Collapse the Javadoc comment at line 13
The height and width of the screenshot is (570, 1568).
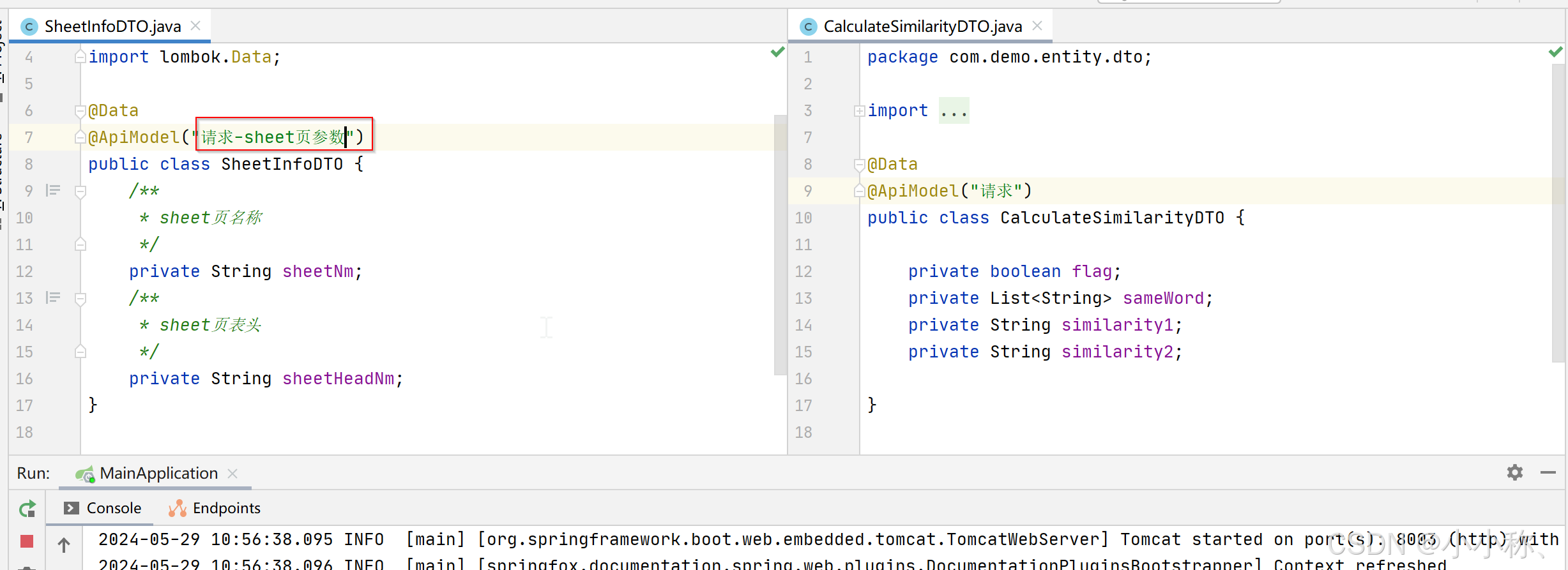(x=80, y=299)
